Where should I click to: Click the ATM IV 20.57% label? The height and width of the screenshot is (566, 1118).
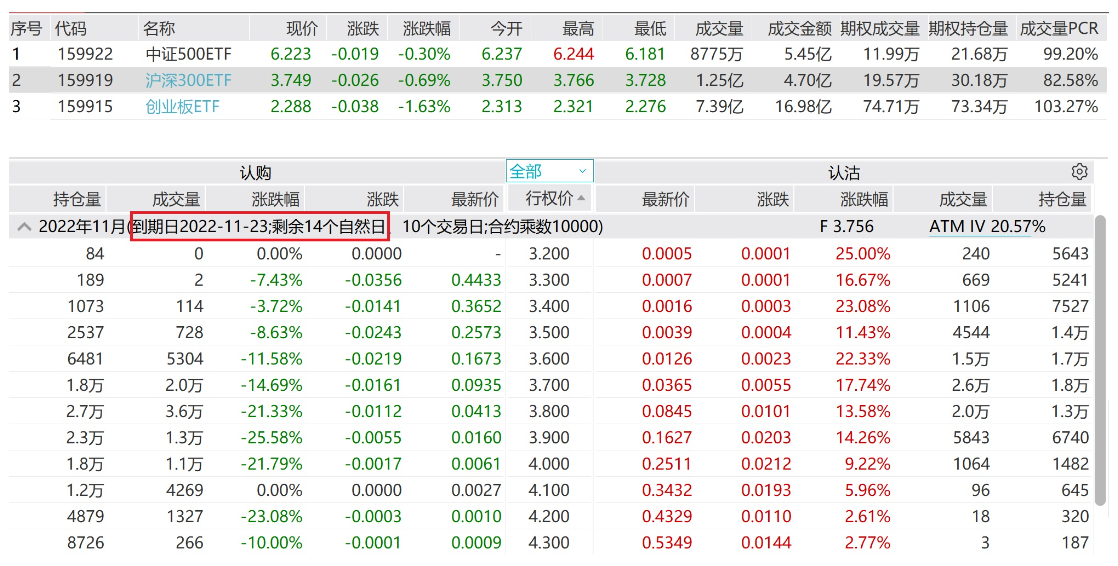(x=987, y=227)
